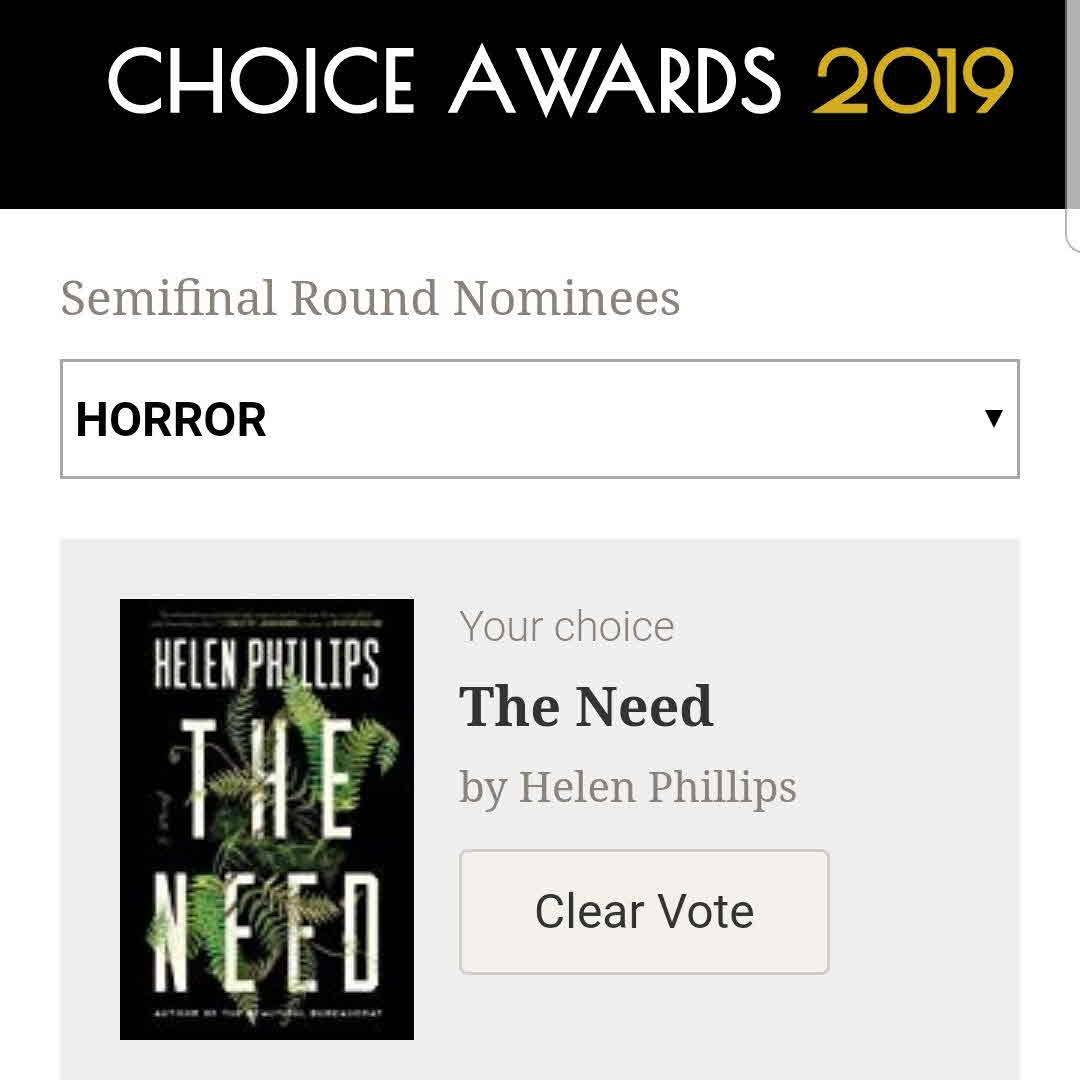
Task: Click the Your choice label
Action: point(567,627)
